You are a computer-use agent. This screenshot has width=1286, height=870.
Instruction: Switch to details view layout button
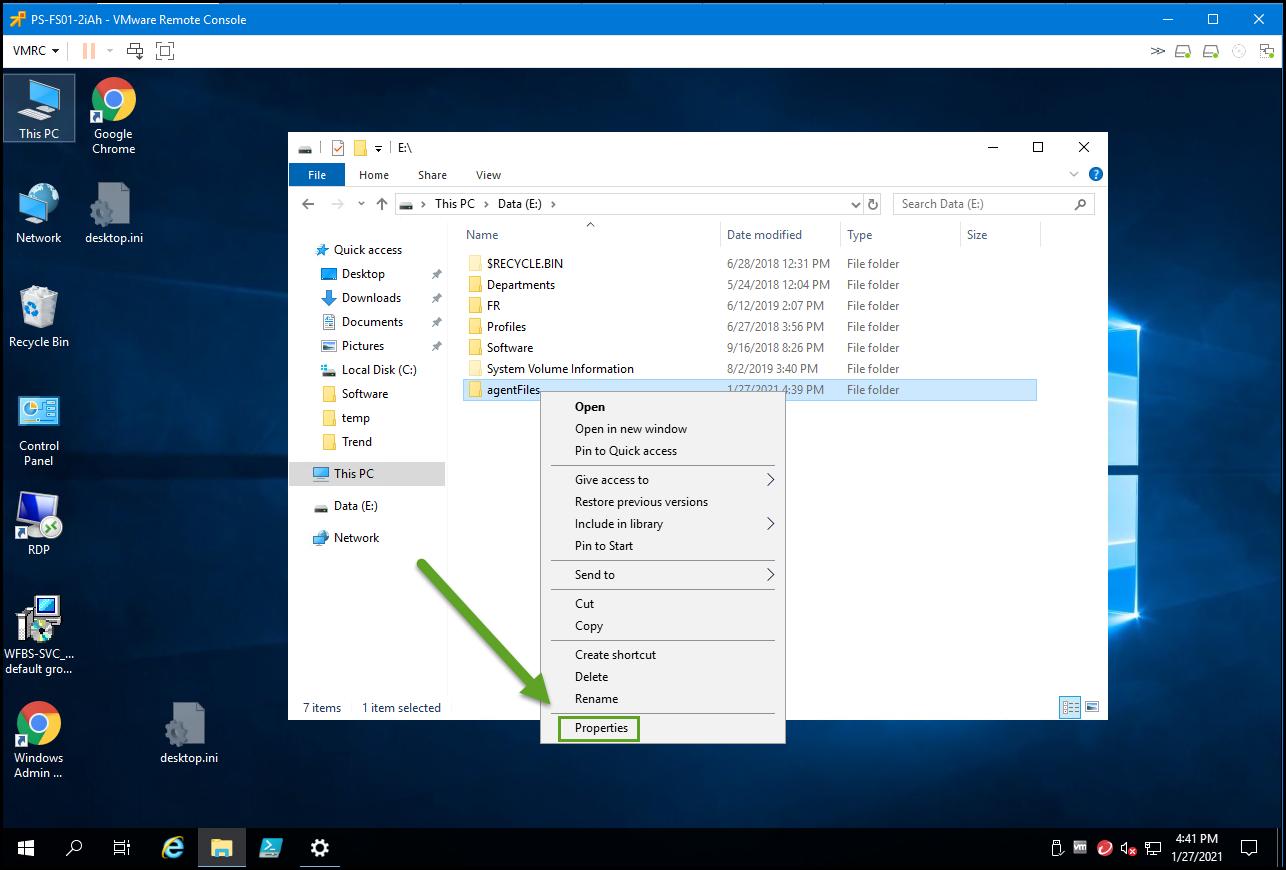point(1070,707)
